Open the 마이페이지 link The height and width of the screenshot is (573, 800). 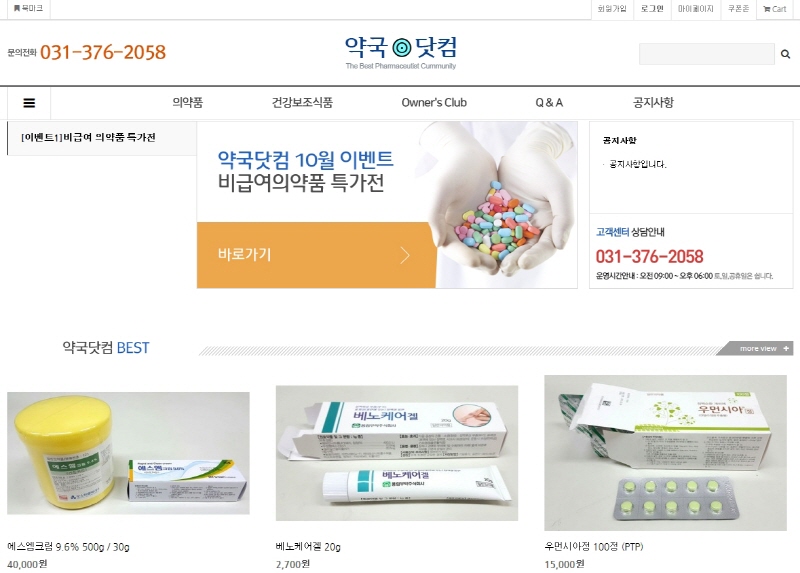point(695,9)
